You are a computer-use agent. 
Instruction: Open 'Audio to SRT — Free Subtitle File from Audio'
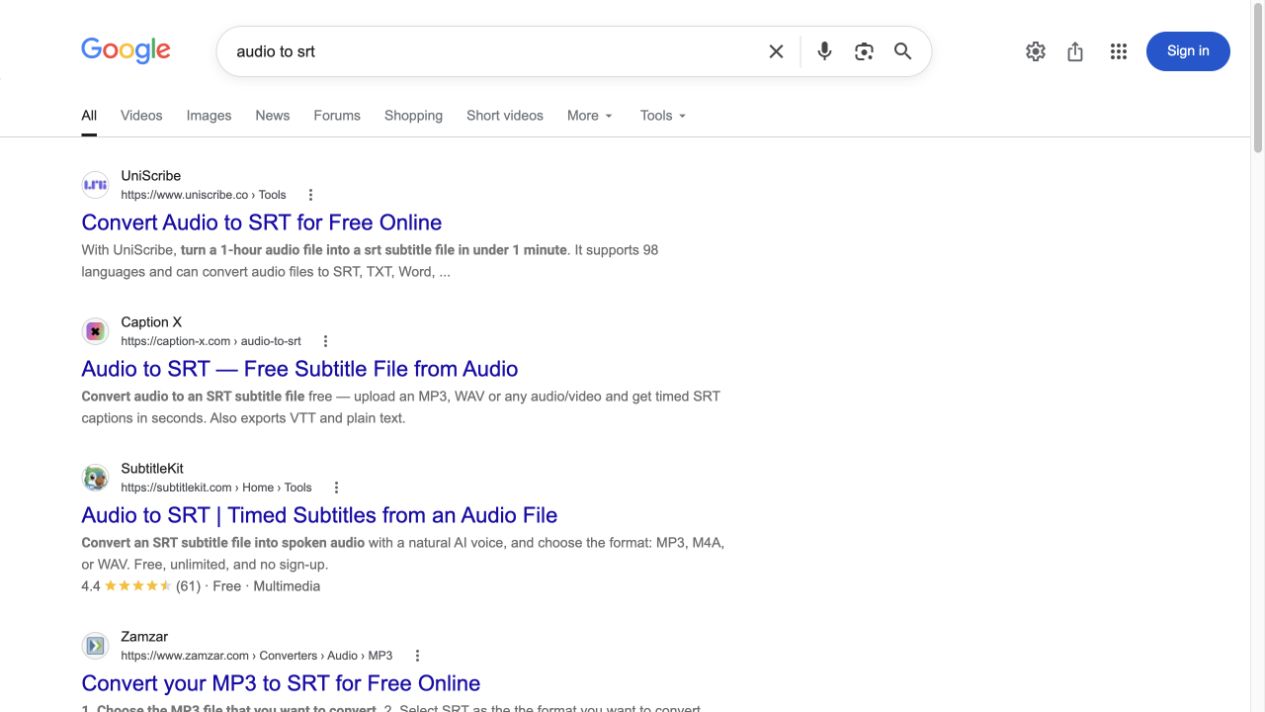(x=299, y=369)
